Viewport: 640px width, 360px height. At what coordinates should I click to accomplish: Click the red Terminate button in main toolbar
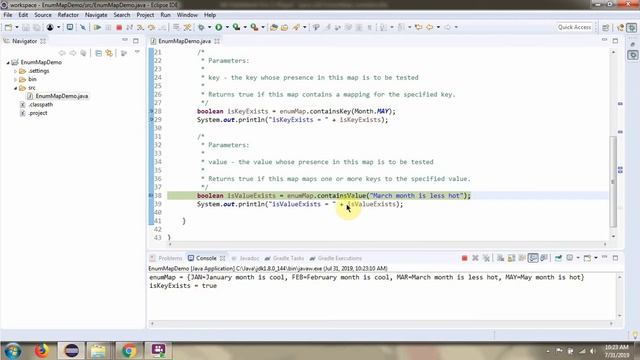[x=119, y=27]
